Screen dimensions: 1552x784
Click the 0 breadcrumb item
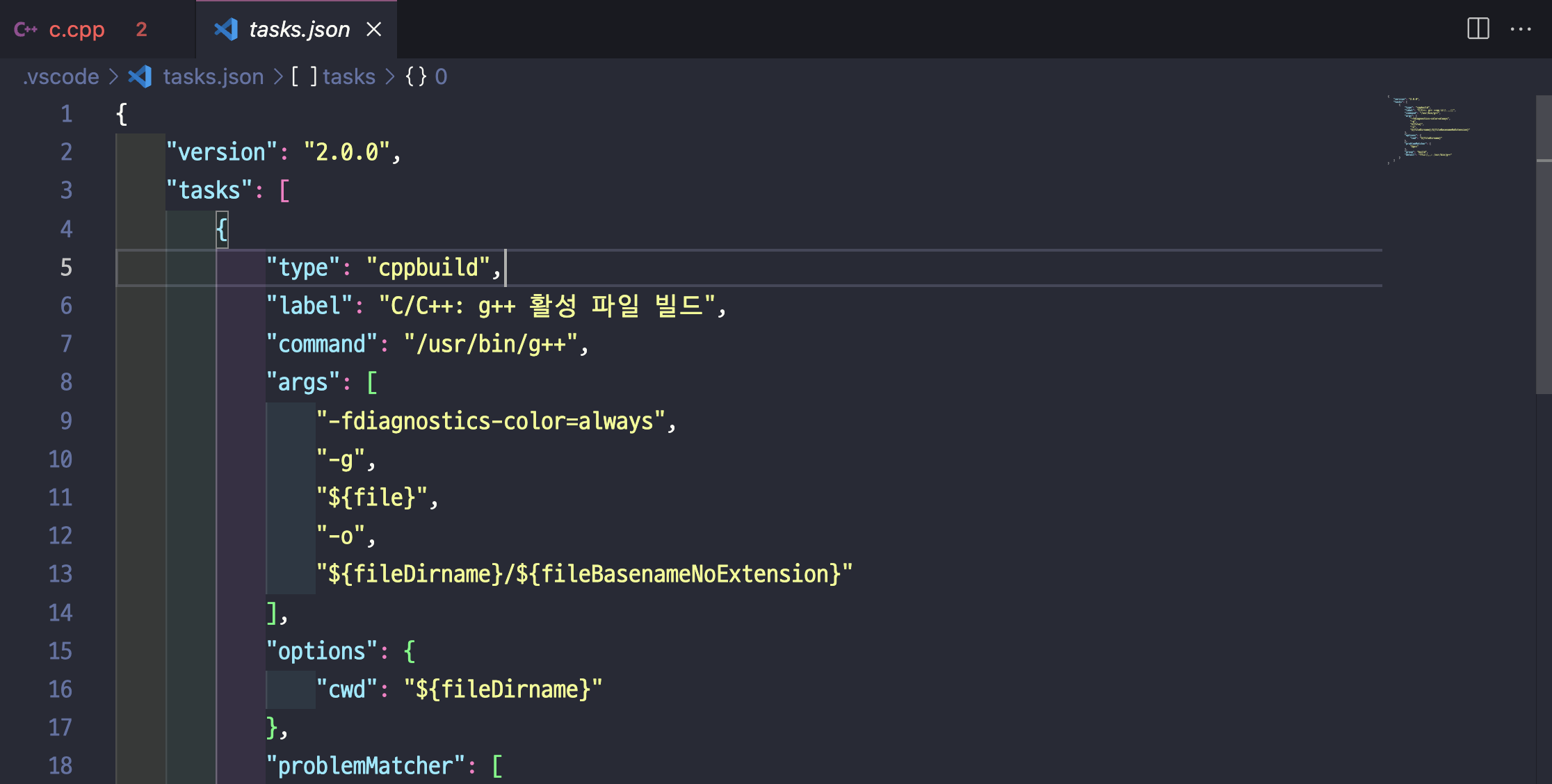[441, 76]
